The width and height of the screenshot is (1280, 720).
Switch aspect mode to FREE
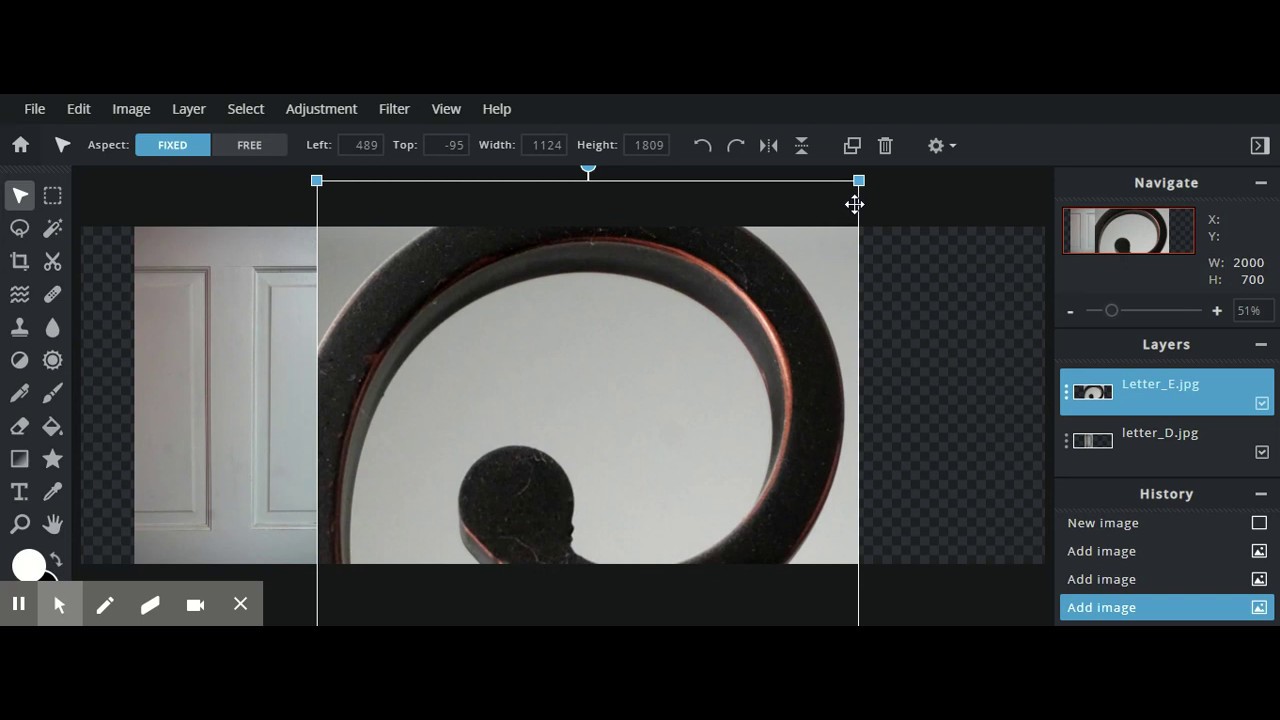pos(249,145)
